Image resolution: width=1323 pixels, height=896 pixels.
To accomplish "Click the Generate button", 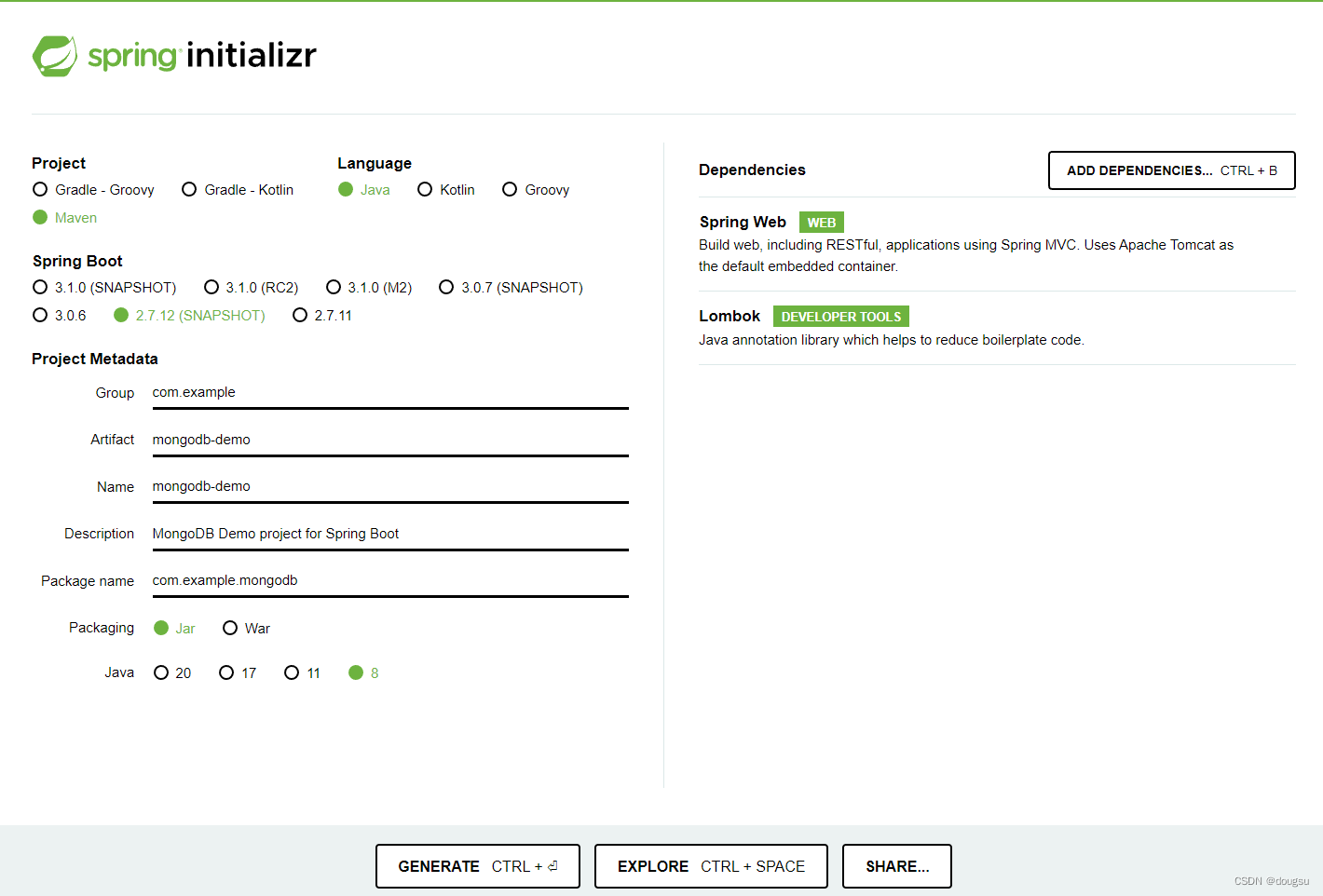I will pyautogui.click(x=478, y=866).
